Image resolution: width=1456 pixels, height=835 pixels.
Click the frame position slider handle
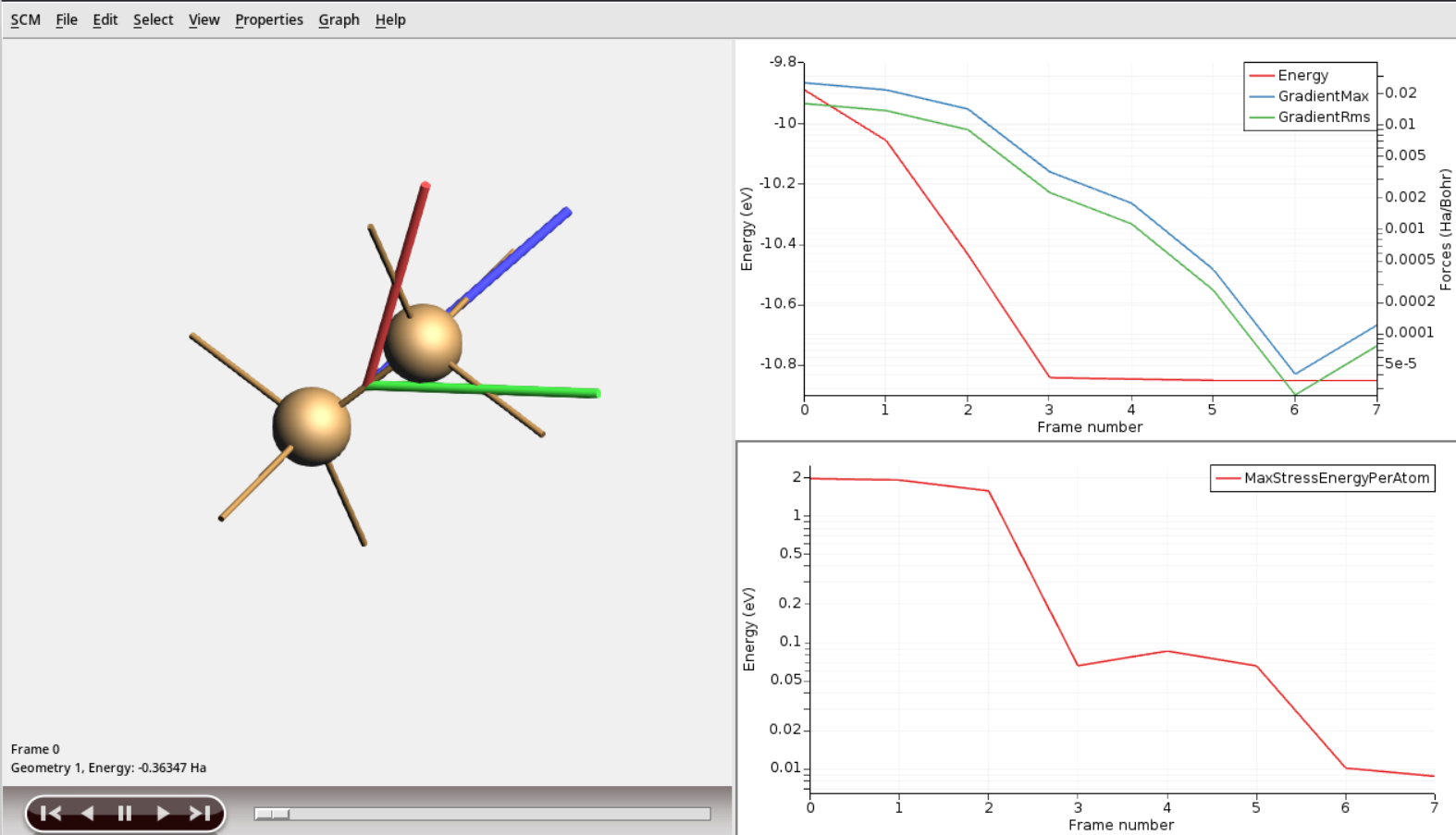coord(273,814)
